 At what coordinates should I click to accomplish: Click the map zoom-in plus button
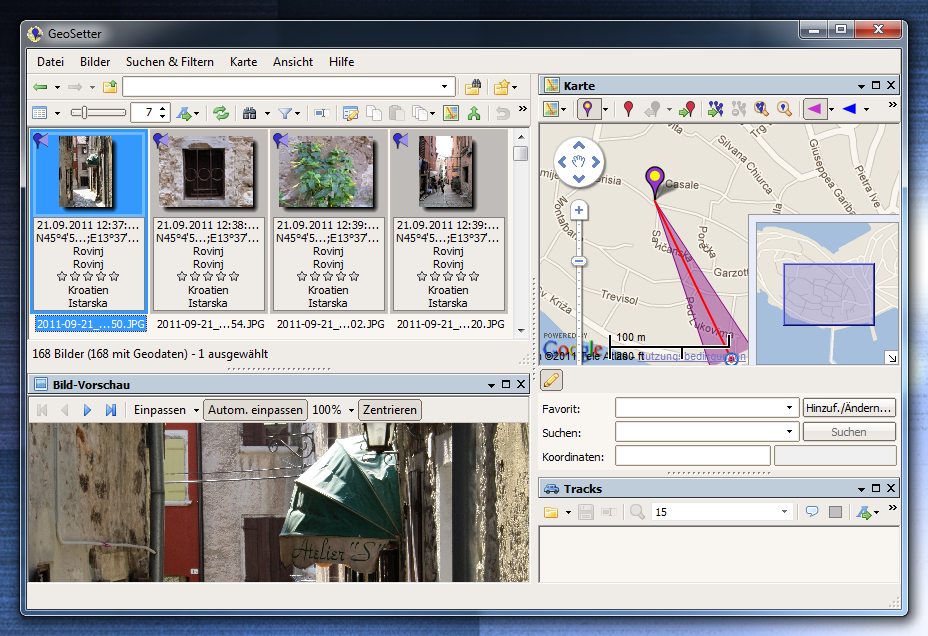[x=579, y=211]
